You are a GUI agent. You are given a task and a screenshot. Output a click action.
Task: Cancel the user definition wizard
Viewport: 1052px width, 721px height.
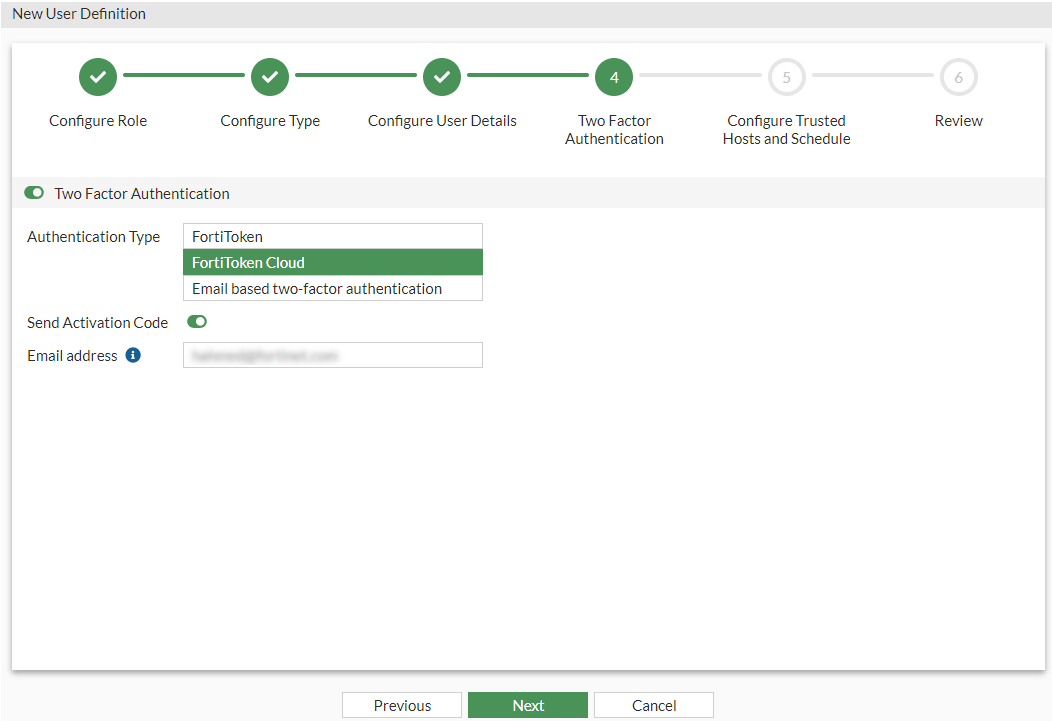[x=653, y=704]
